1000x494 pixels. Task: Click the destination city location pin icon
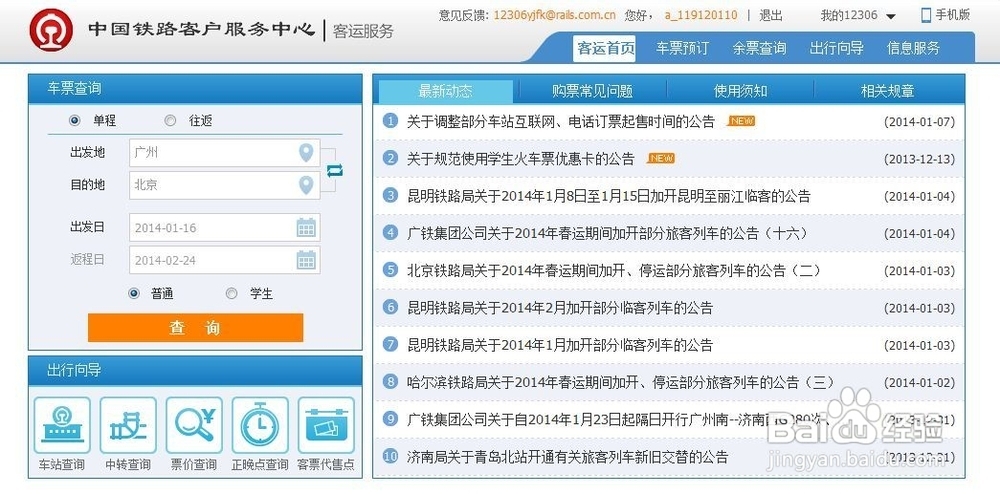(306, 185)
